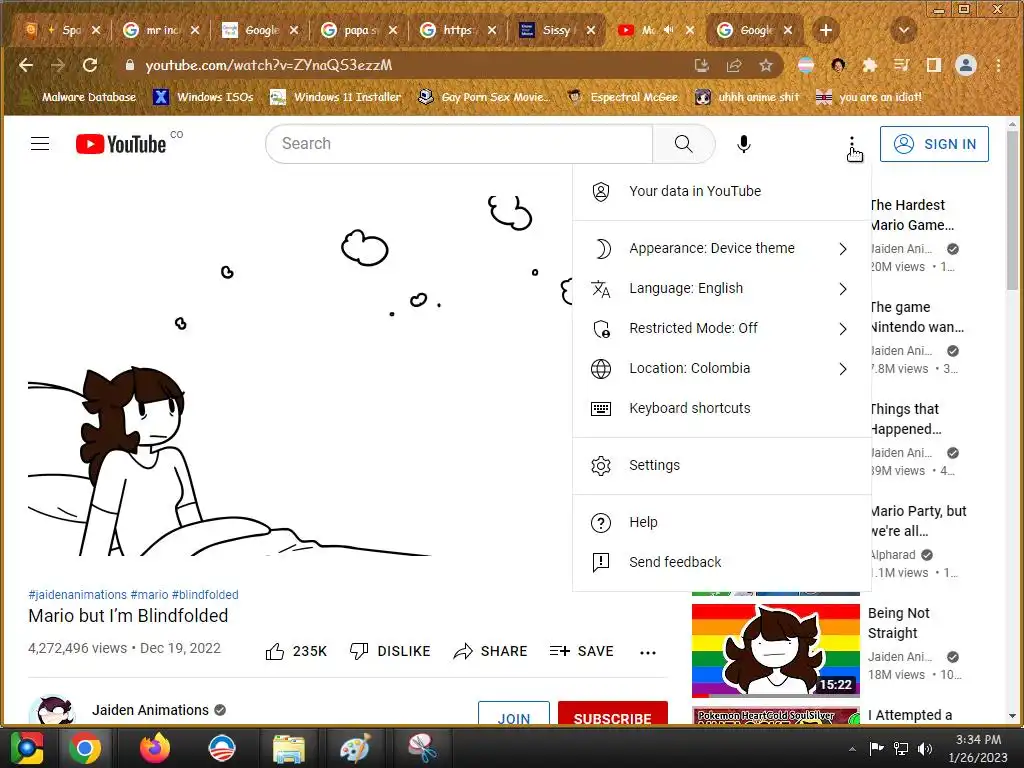Choose Send feedback

(x=722, y=562)
